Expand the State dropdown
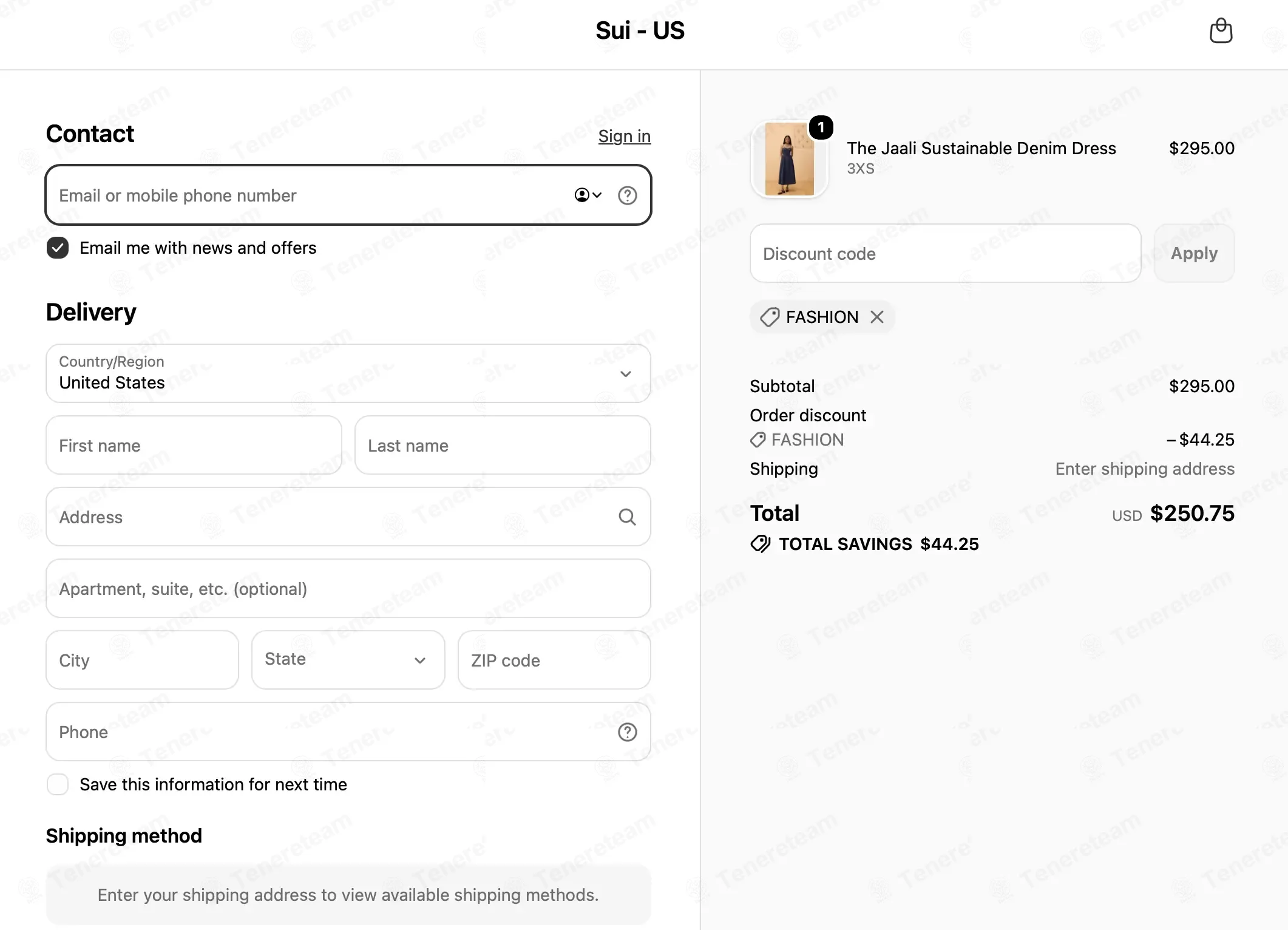The height and width of the screenshot is (930, 1288). tap(348, 660)
